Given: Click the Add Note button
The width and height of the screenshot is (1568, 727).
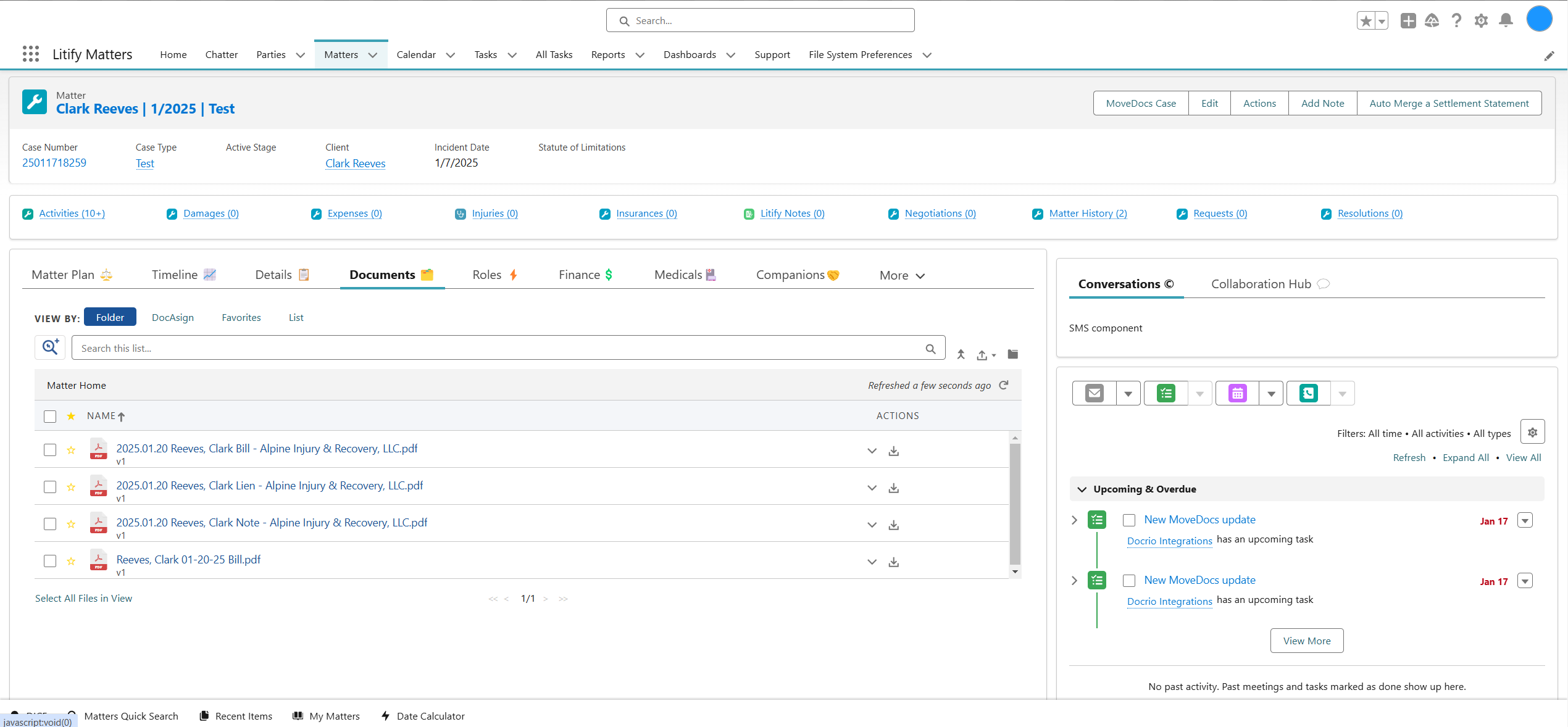Looking at the screenshot, I should [1322, 103].
